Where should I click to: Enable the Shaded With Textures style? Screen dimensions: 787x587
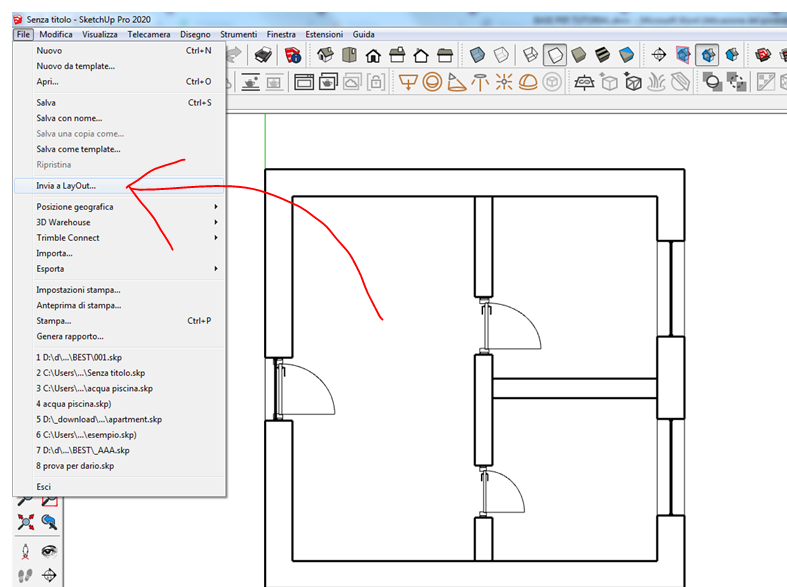coord(603,55)
